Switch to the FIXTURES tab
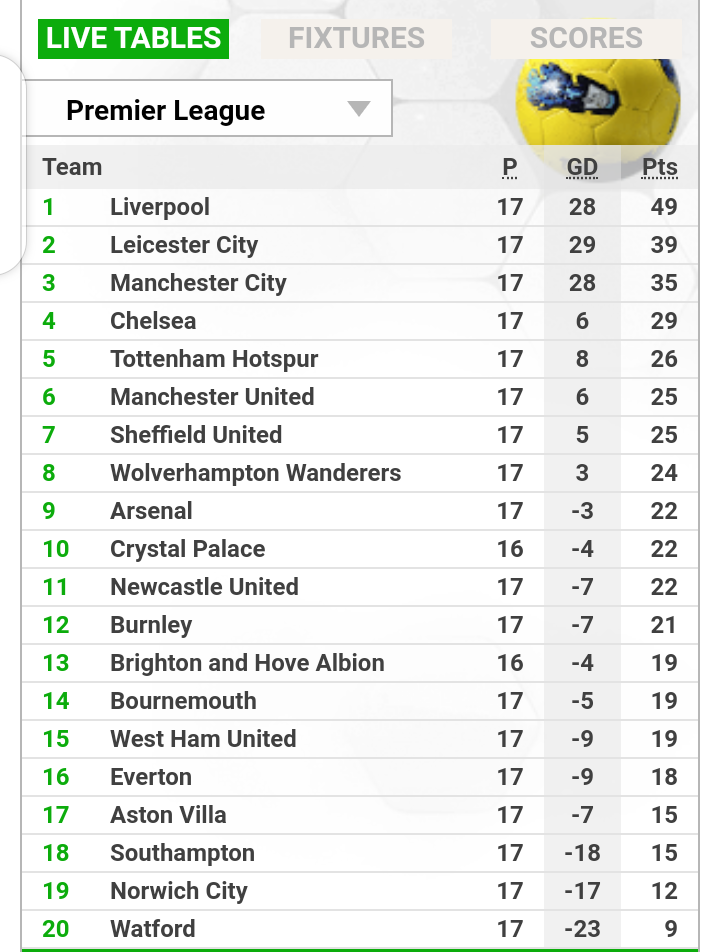This screenshot has height=952, width=720. coord(356,38)
